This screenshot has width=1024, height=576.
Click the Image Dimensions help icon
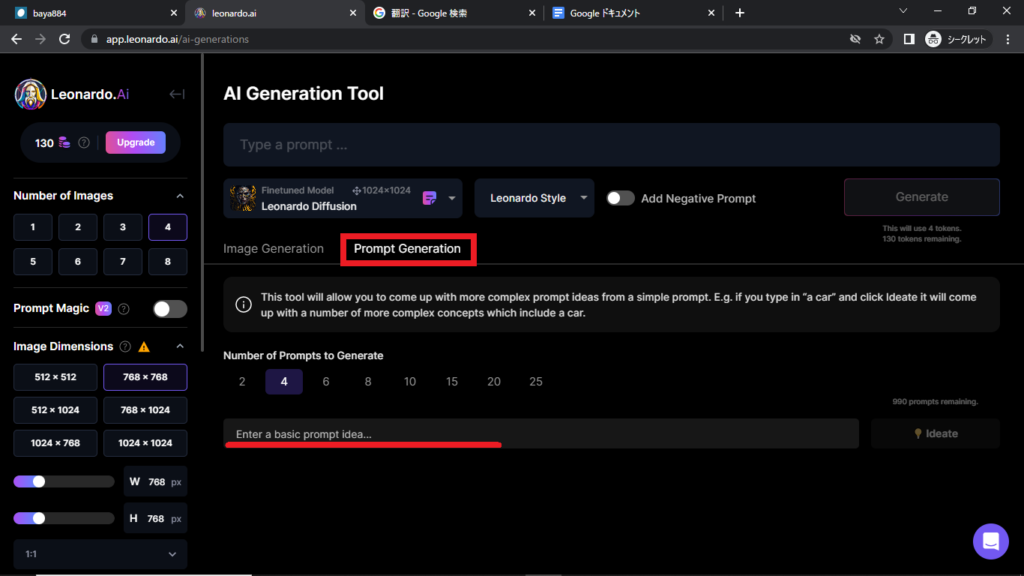point(125,347)
